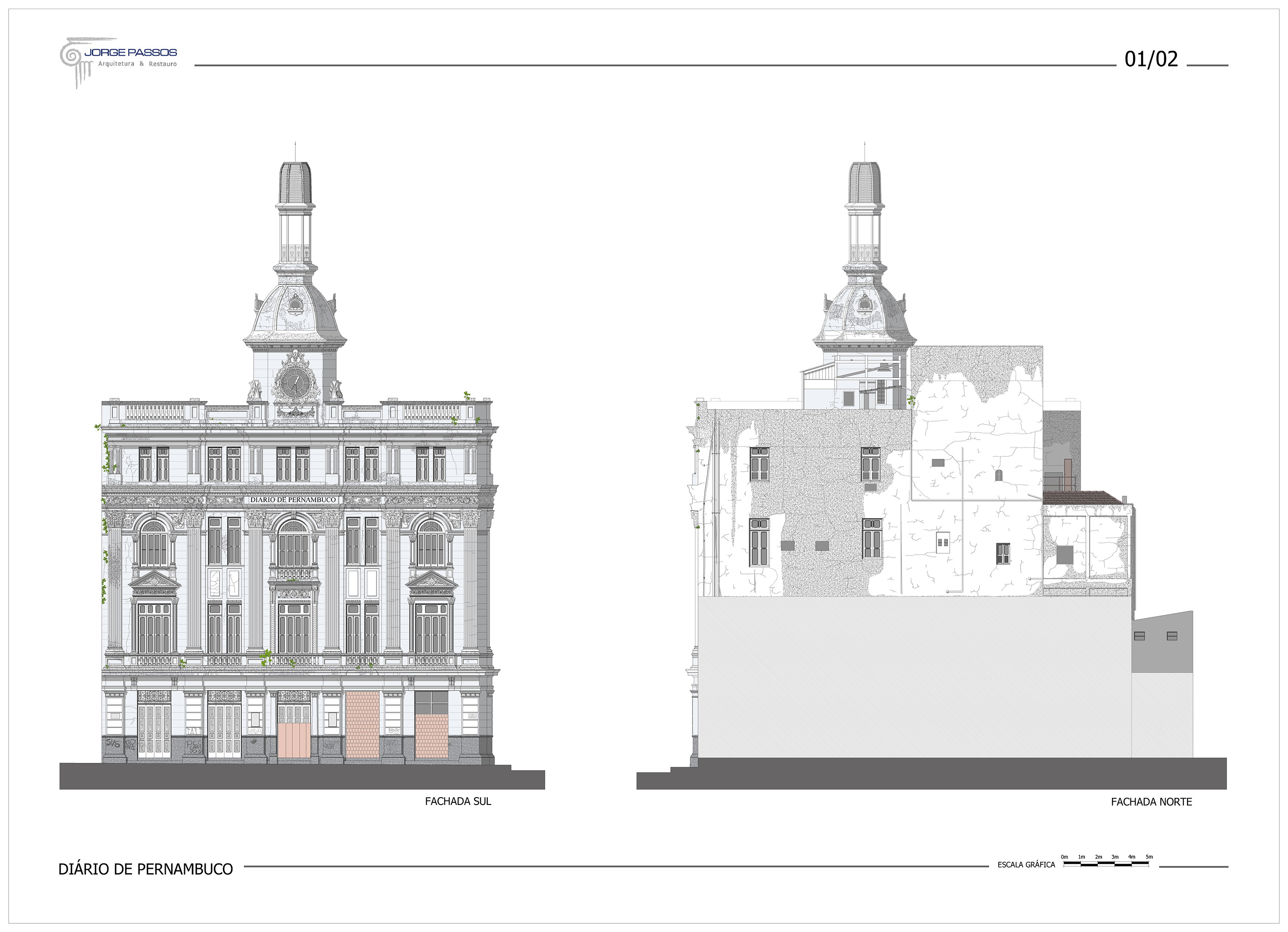Click the south facade tower's ribbed dome top
1288x932 pixels.
click(x=295, y=182)
